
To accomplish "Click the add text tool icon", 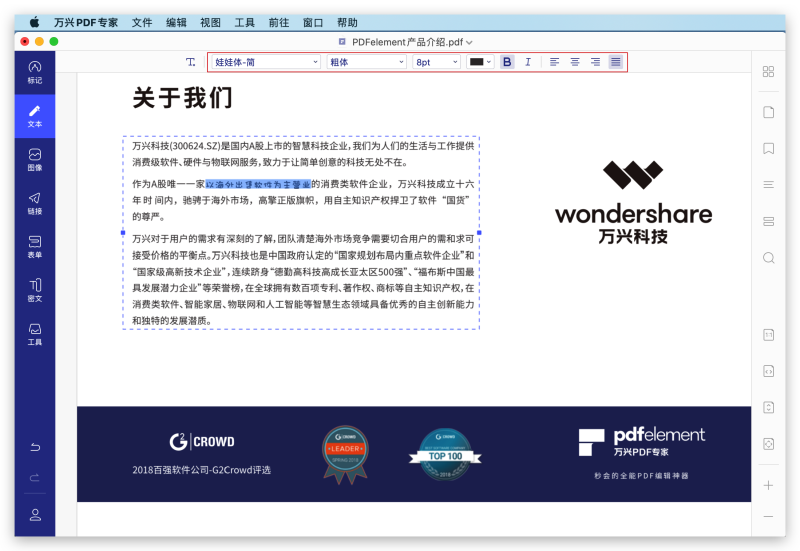I will (190, 62).
